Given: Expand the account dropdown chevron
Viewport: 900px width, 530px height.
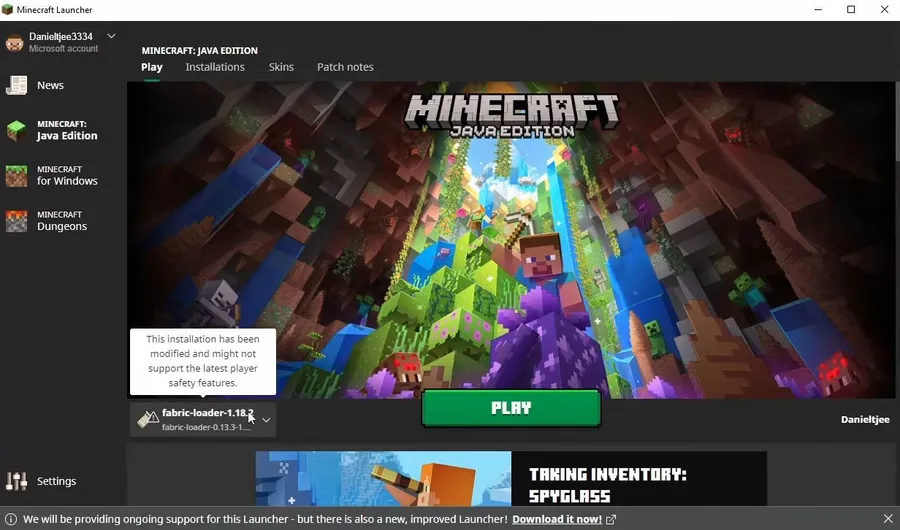Looking at the screenshot, I should tap(111, 37).
